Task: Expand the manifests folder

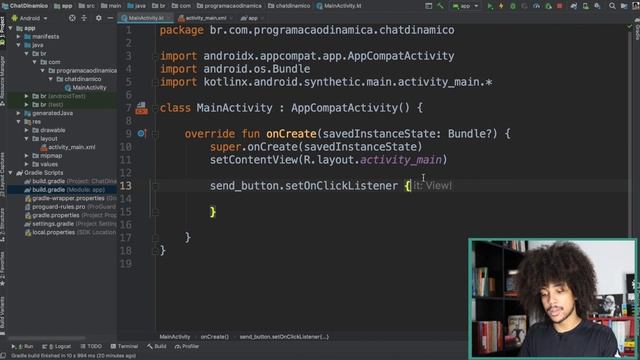Action: [x=19, y=37]
